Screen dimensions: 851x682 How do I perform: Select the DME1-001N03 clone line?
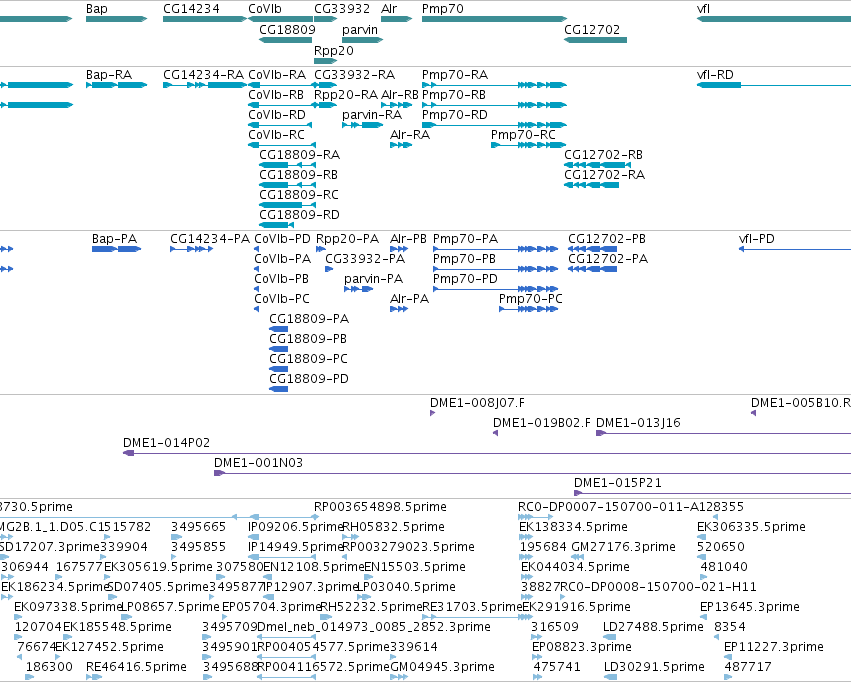pyautogui.click(x=532, y=473)
